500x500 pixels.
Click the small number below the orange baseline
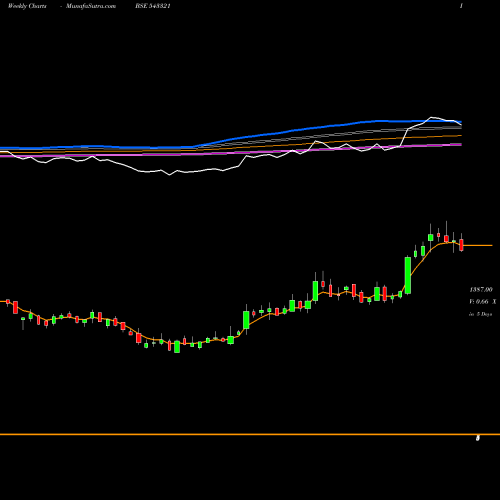[x=478, y=438]
